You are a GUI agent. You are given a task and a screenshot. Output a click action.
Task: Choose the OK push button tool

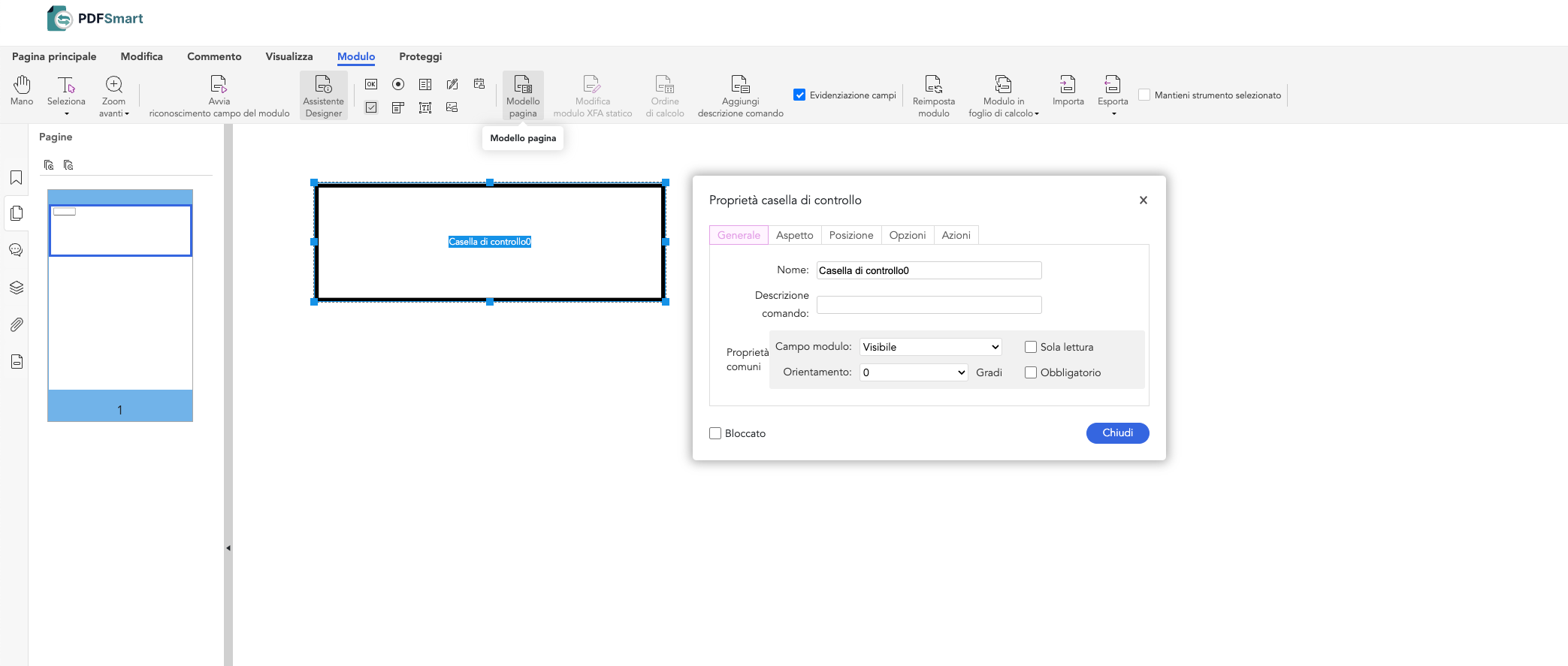tap(371, 84)
